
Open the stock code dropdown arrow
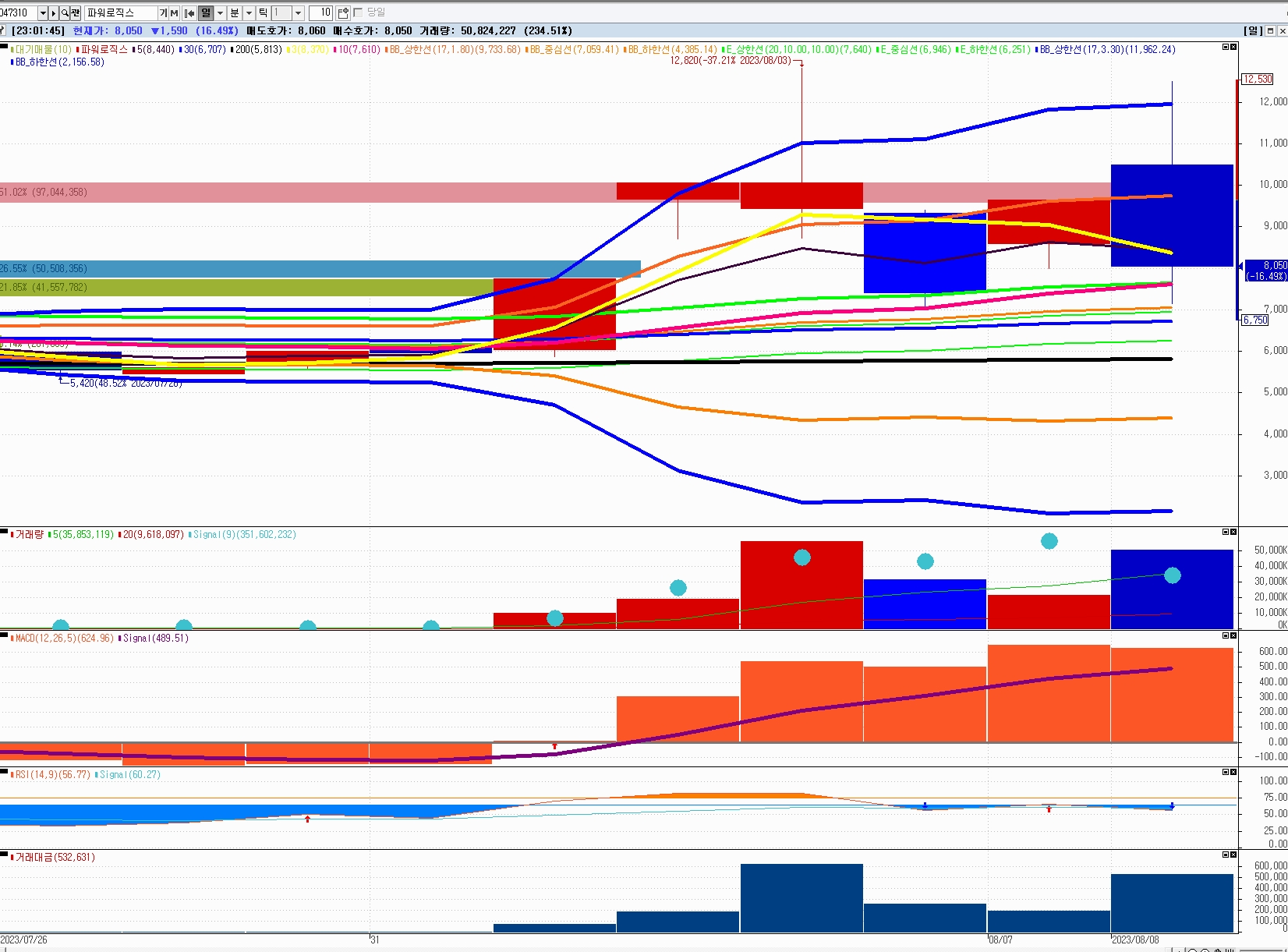tap(43, 12)
